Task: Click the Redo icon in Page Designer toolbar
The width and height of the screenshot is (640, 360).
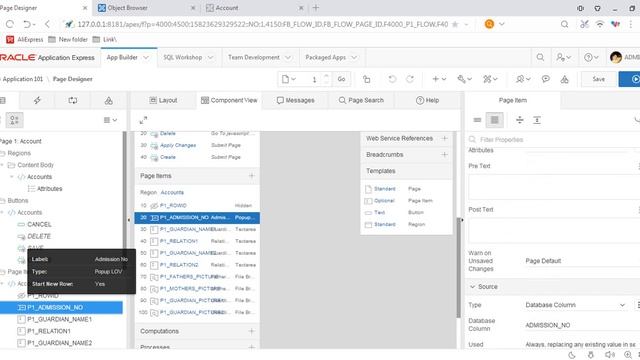Action: [410, 79]
